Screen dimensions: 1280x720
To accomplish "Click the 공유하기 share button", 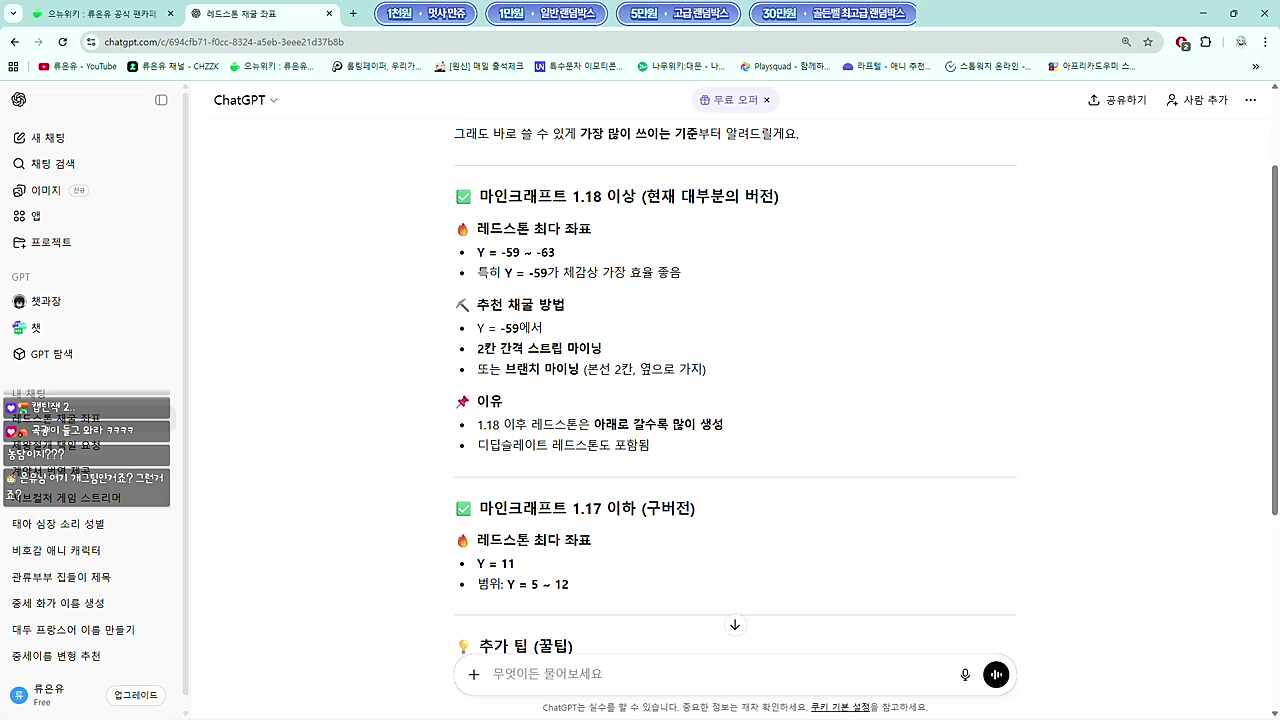I will 1117,100.
